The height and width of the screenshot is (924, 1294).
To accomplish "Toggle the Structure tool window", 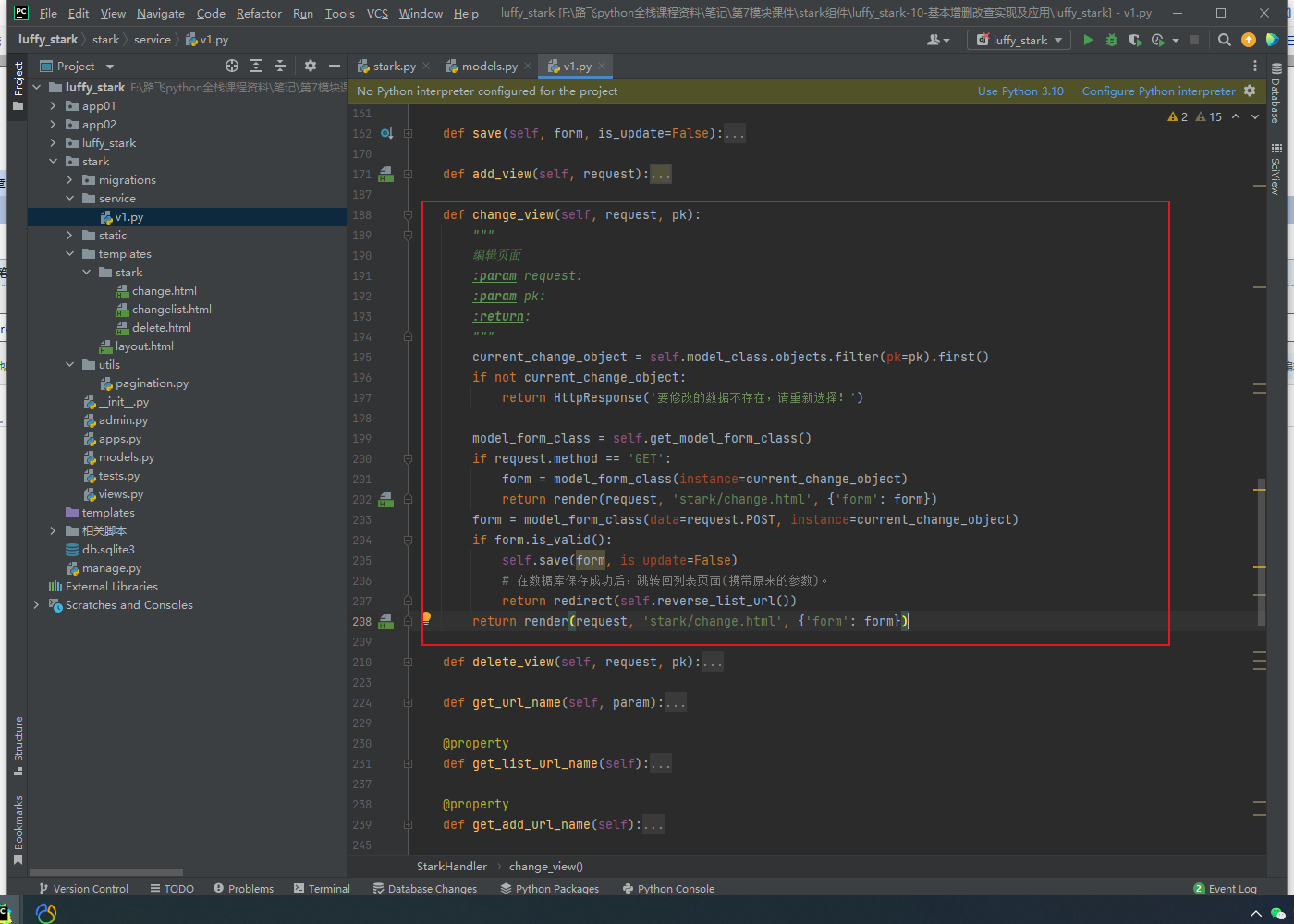I will tap(18, 745).
